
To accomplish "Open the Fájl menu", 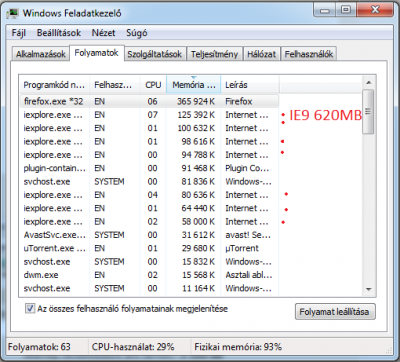I will click(x=19, y=33).
